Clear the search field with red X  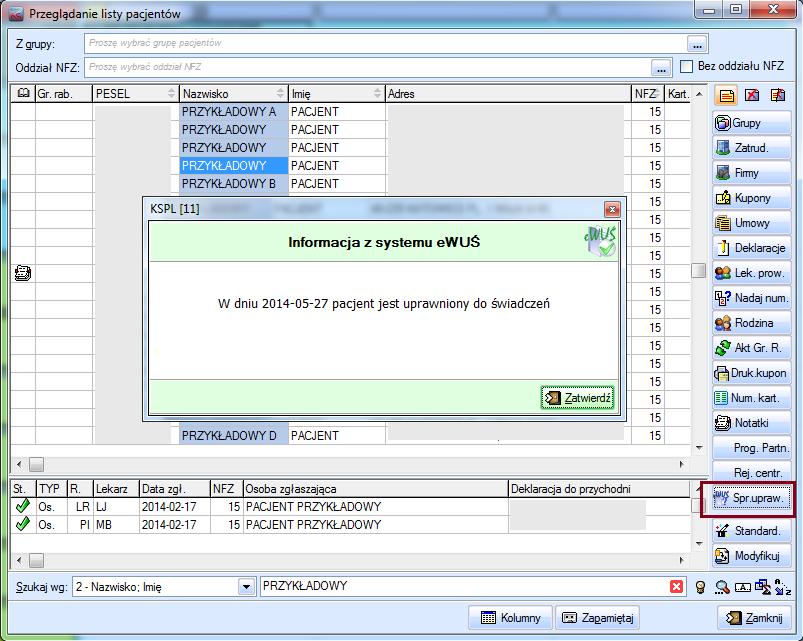click(676, 587)
